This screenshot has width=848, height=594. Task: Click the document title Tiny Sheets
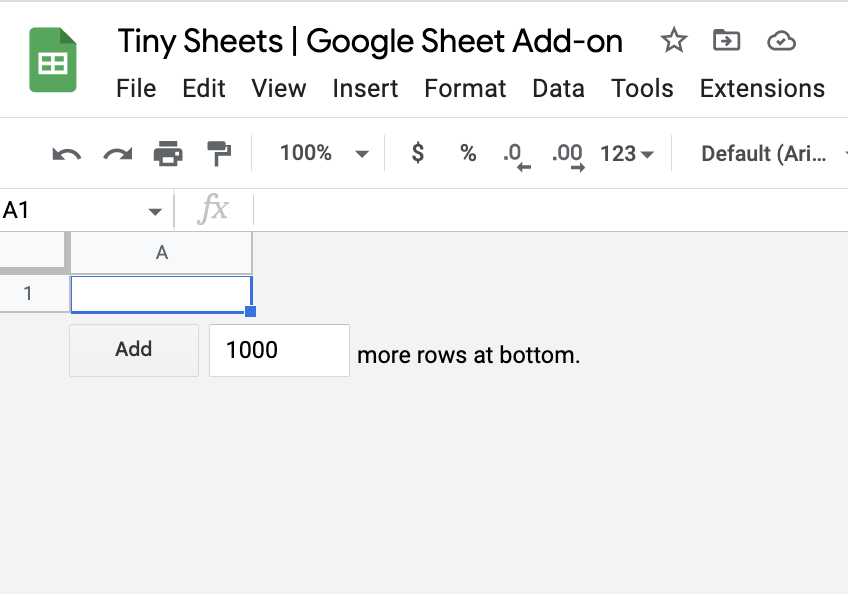point(370,41)
